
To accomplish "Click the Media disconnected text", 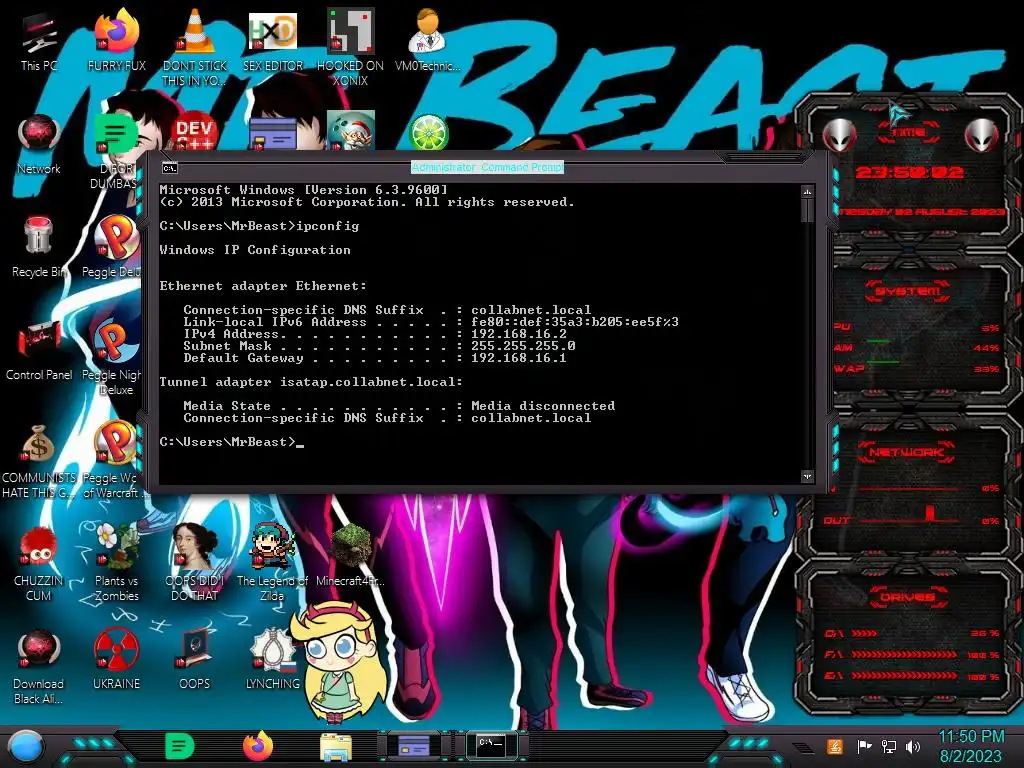I will click(x=543, y=406).
